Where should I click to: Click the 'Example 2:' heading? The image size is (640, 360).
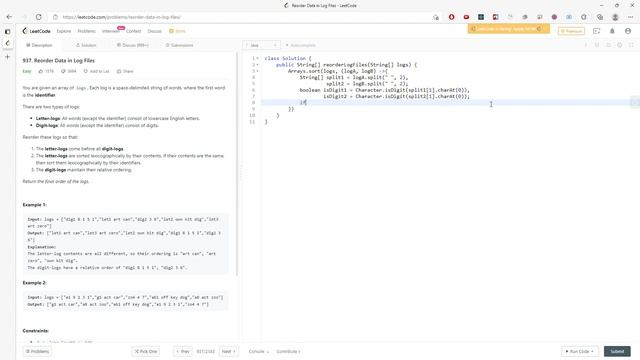35,282
